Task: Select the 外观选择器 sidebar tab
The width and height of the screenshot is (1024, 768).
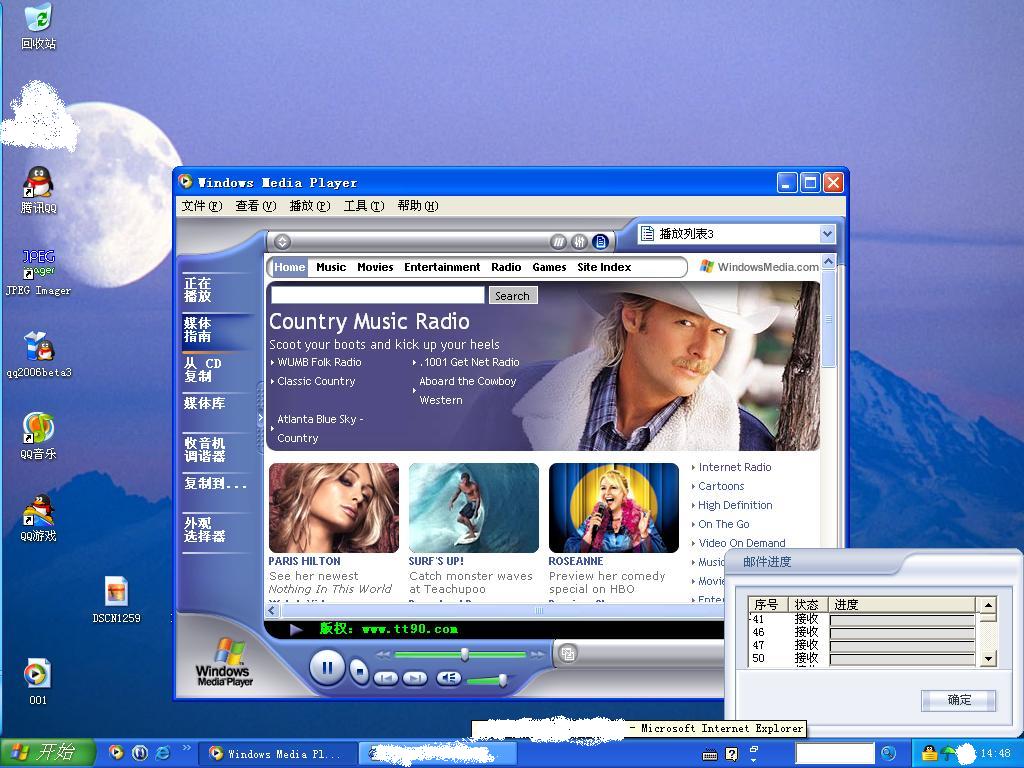Action: [216, 530]
